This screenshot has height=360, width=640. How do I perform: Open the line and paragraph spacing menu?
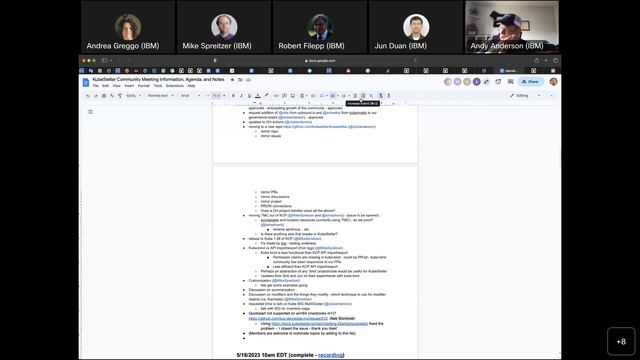pos(313,96)
